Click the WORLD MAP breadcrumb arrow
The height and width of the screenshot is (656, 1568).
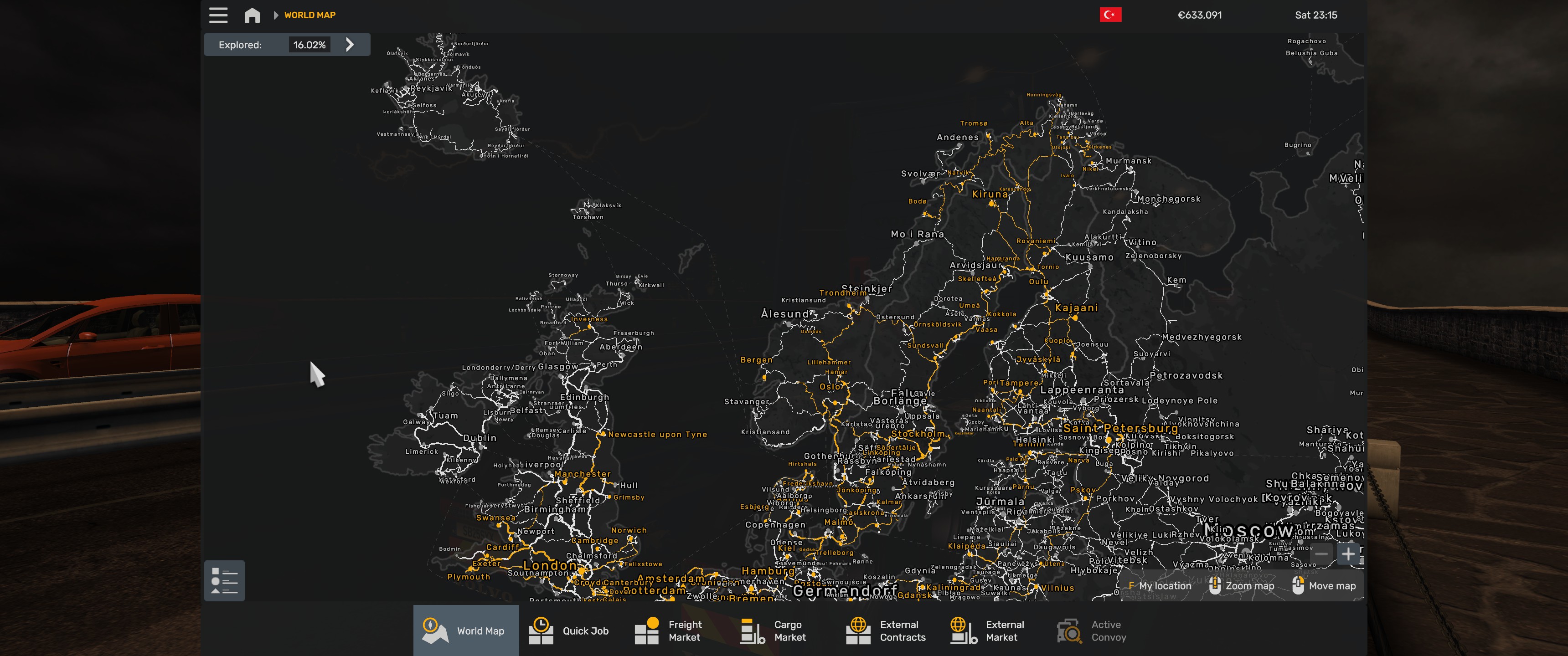pyautogui.click(x=276, y=15)
